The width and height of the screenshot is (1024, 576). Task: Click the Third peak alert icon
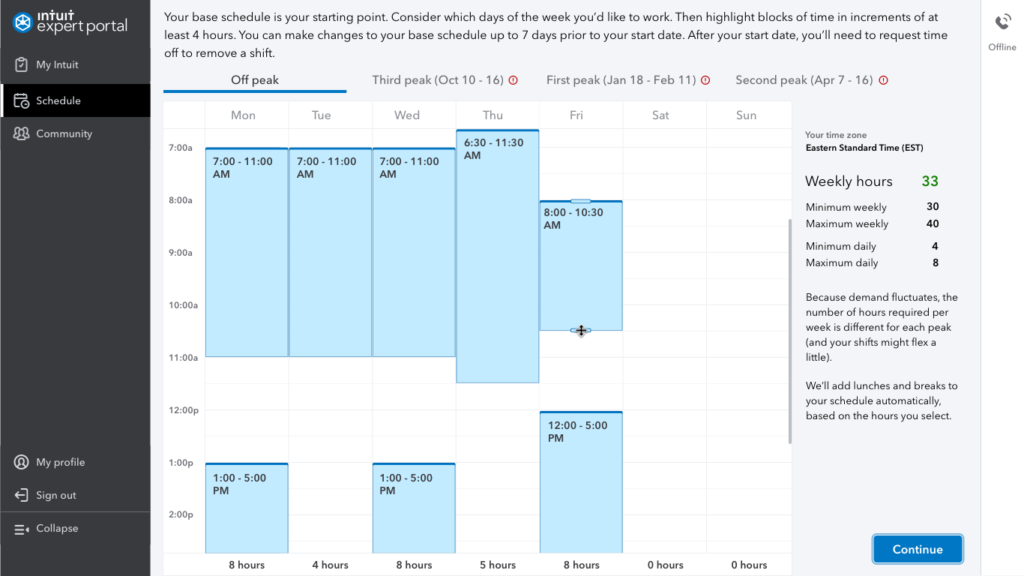514,80
